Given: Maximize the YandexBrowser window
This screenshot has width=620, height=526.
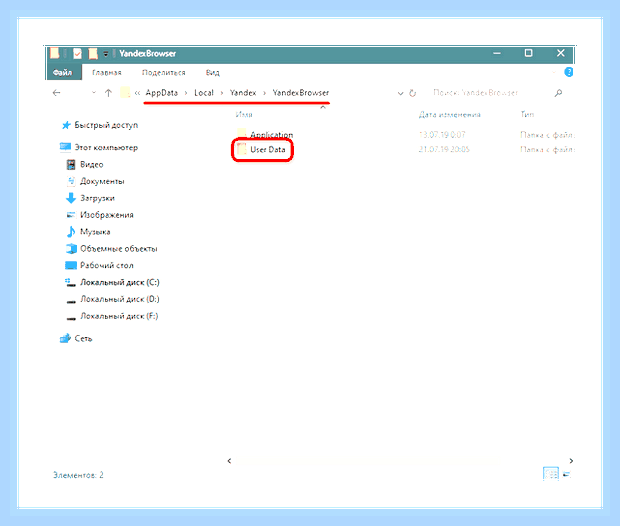Looking at the screenshot, I should pyautogui.click(x=529, y=53).
